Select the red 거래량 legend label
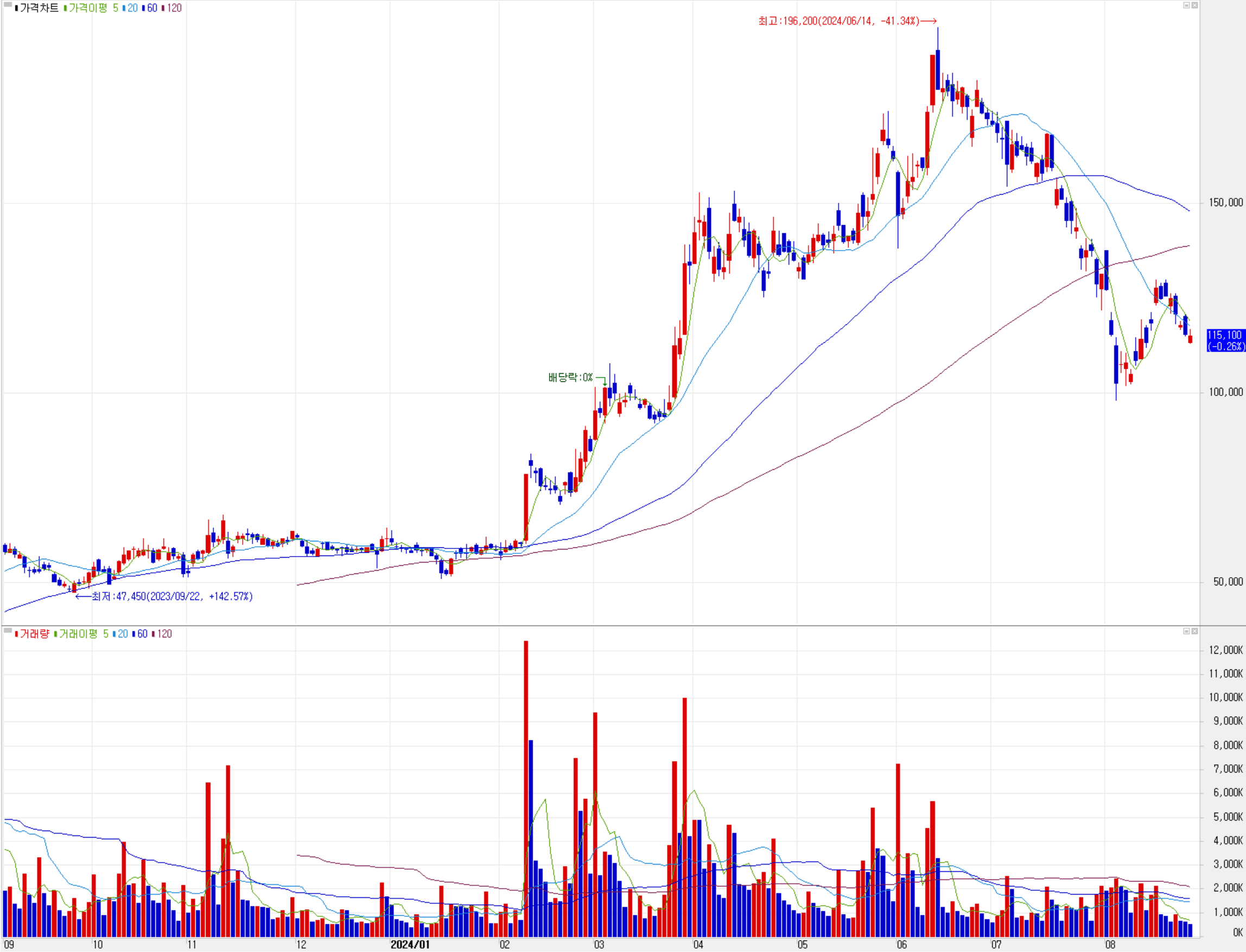 click(x=34, y=634)
